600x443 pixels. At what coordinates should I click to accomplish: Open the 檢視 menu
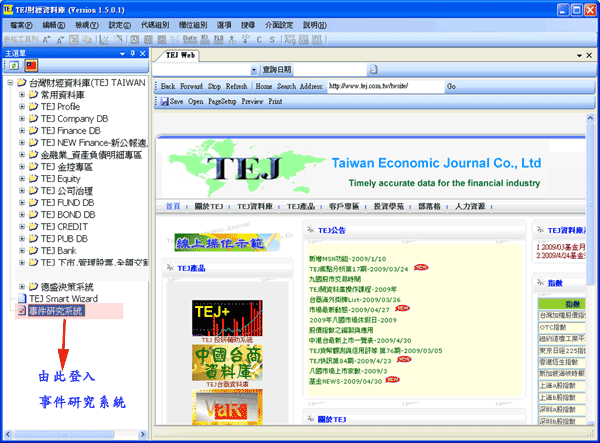[x=86, y=25]
